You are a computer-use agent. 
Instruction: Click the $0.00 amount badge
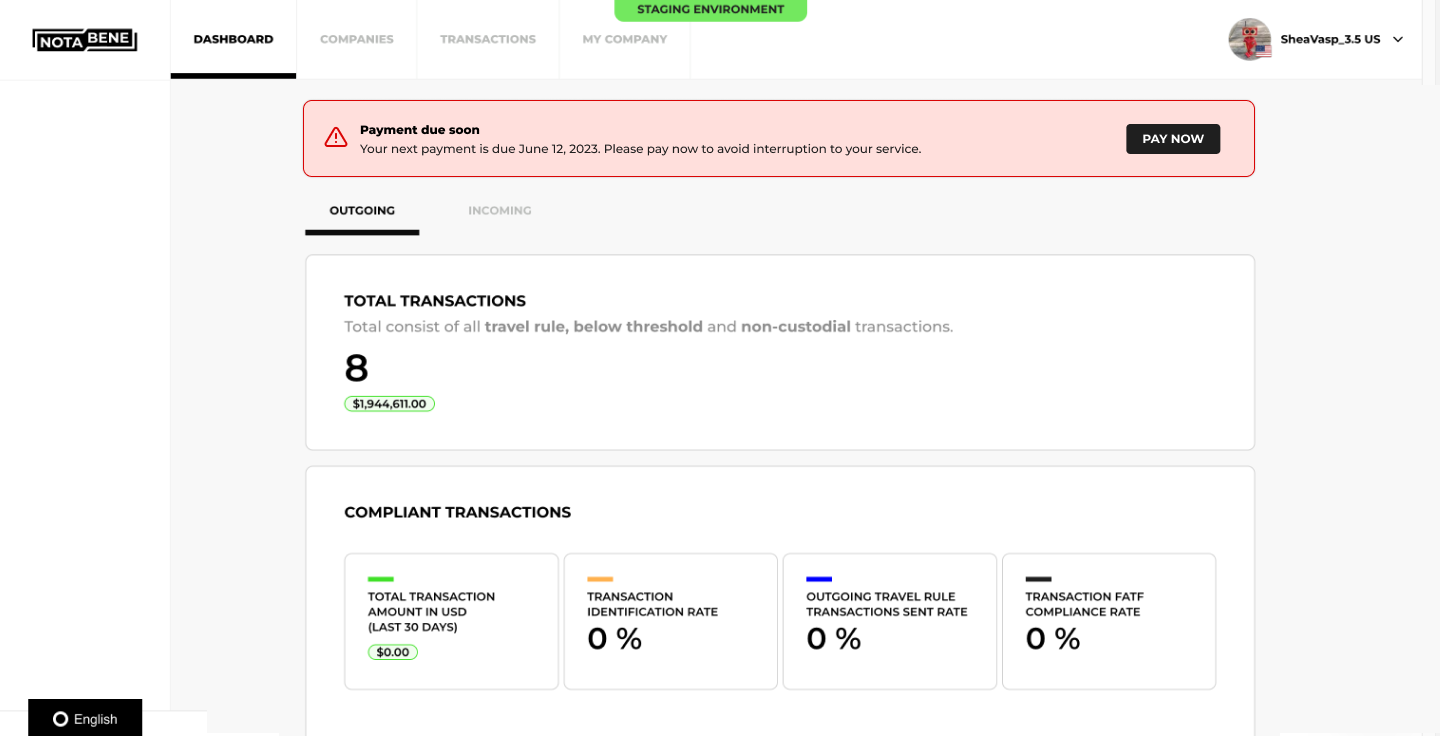click(x=393, y=652)
